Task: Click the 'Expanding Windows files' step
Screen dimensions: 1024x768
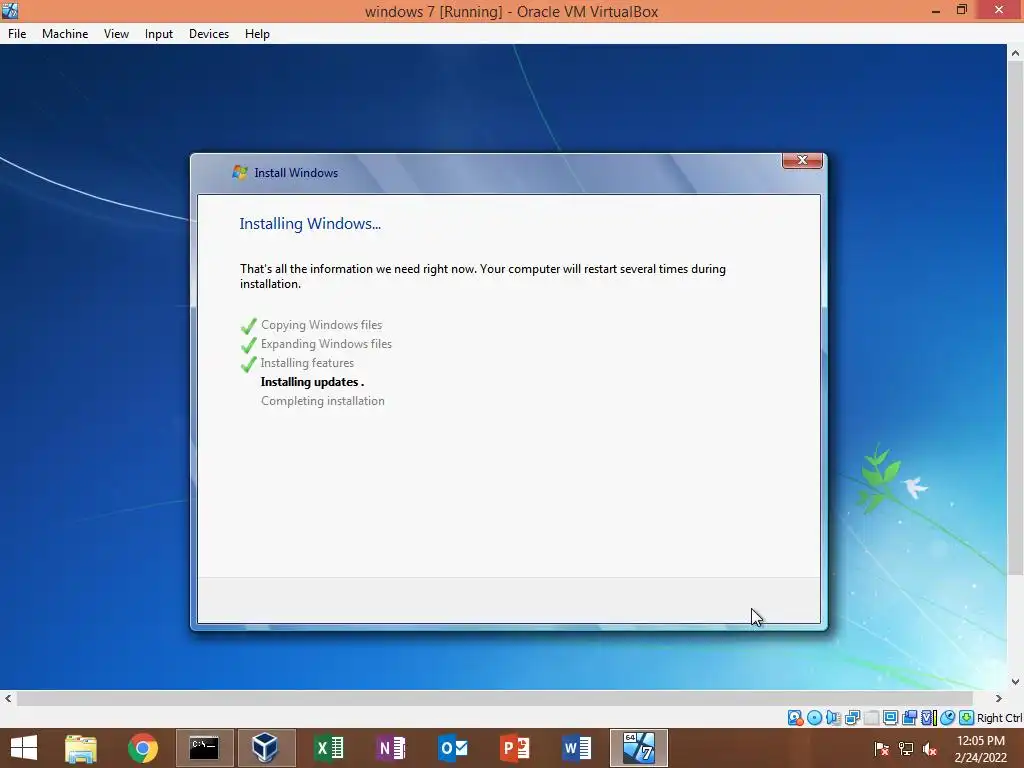Action: click(326, 344)
